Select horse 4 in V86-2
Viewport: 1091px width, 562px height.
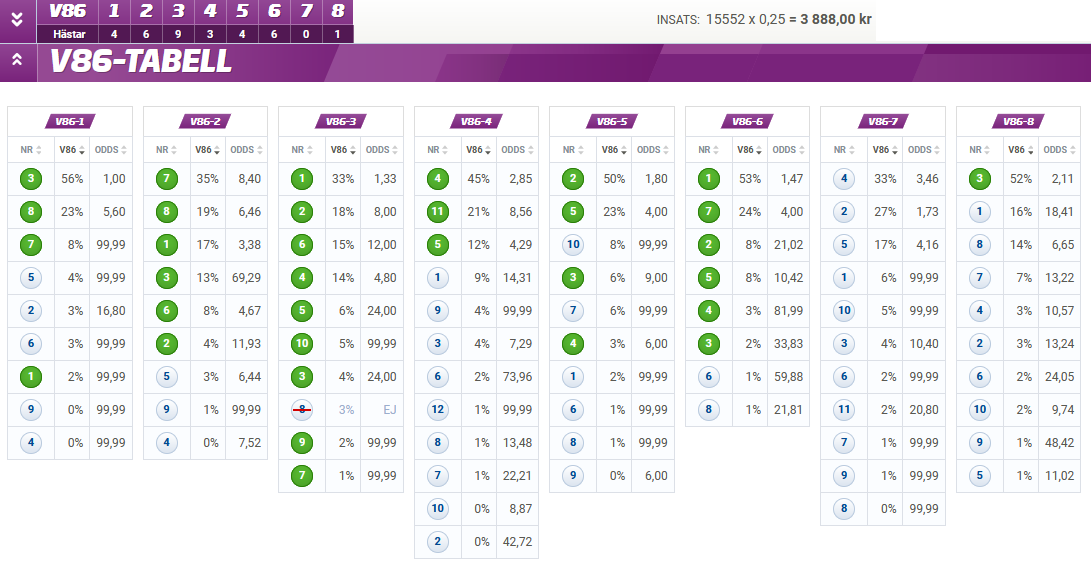[x=166, y=443]
